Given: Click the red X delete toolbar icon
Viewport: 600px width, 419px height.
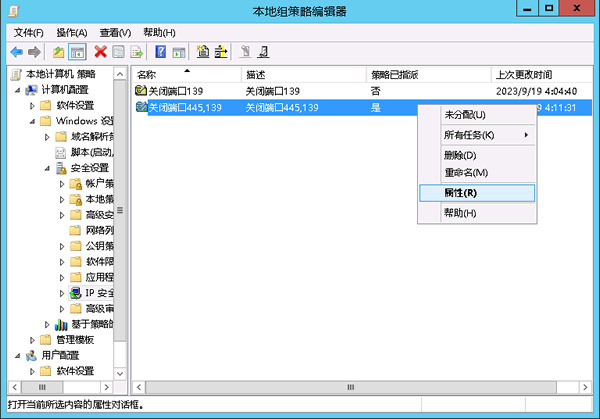Looking at the screenshot, I should (x=101, y=52).
